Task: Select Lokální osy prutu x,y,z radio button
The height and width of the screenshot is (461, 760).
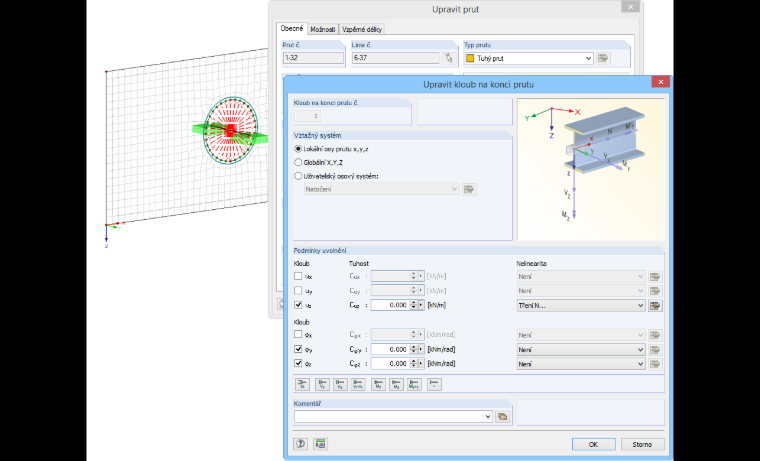Action: tap(298, 149)
